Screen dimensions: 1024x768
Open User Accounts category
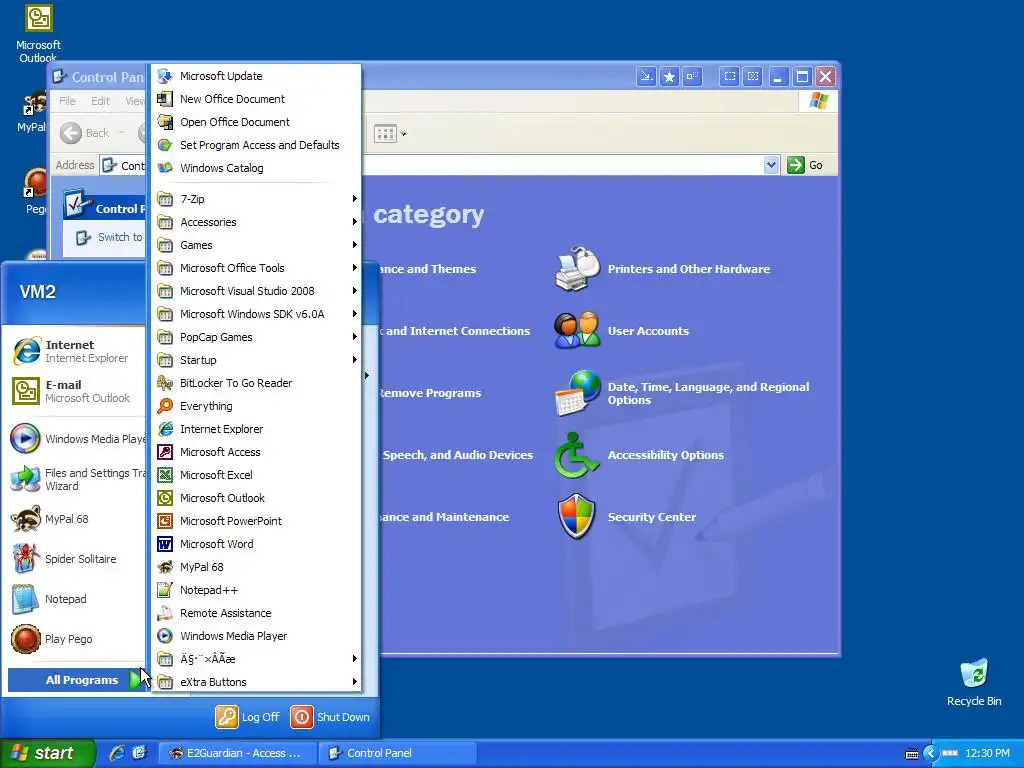tap(648, 331)
